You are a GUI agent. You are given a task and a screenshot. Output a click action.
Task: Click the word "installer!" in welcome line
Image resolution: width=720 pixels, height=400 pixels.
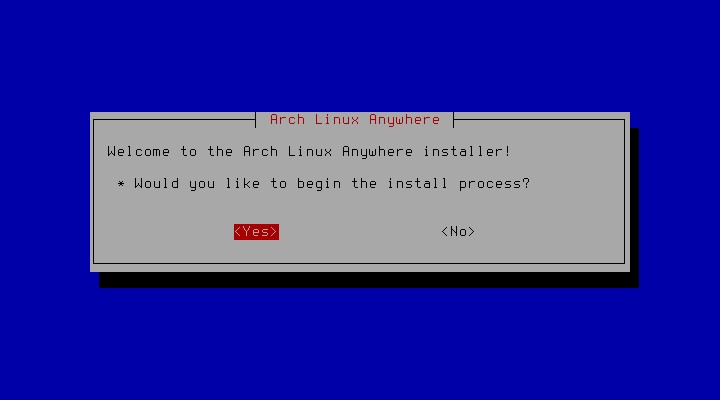pyautogui.click(x=467, y=151)
